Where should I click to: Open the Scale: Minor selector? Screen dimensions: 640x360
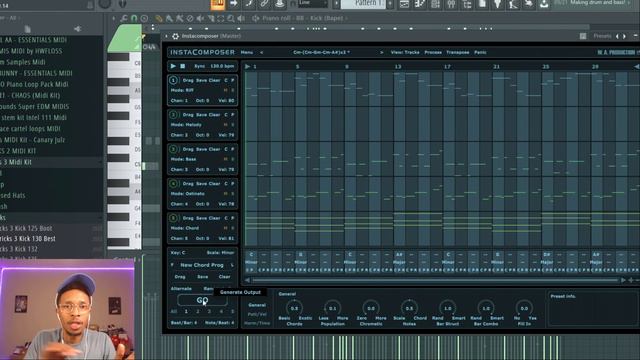click(x=220, y=253)
